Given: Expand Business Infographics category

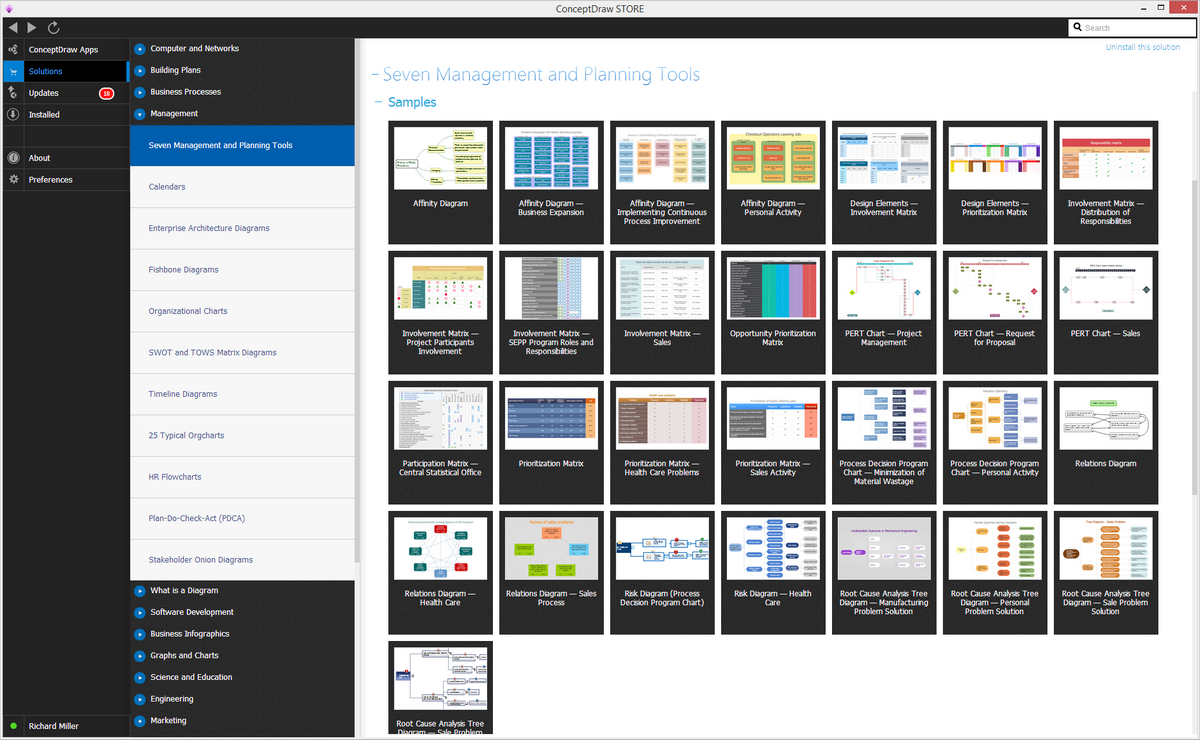Looking at the screenshot, I should [140, 634].
